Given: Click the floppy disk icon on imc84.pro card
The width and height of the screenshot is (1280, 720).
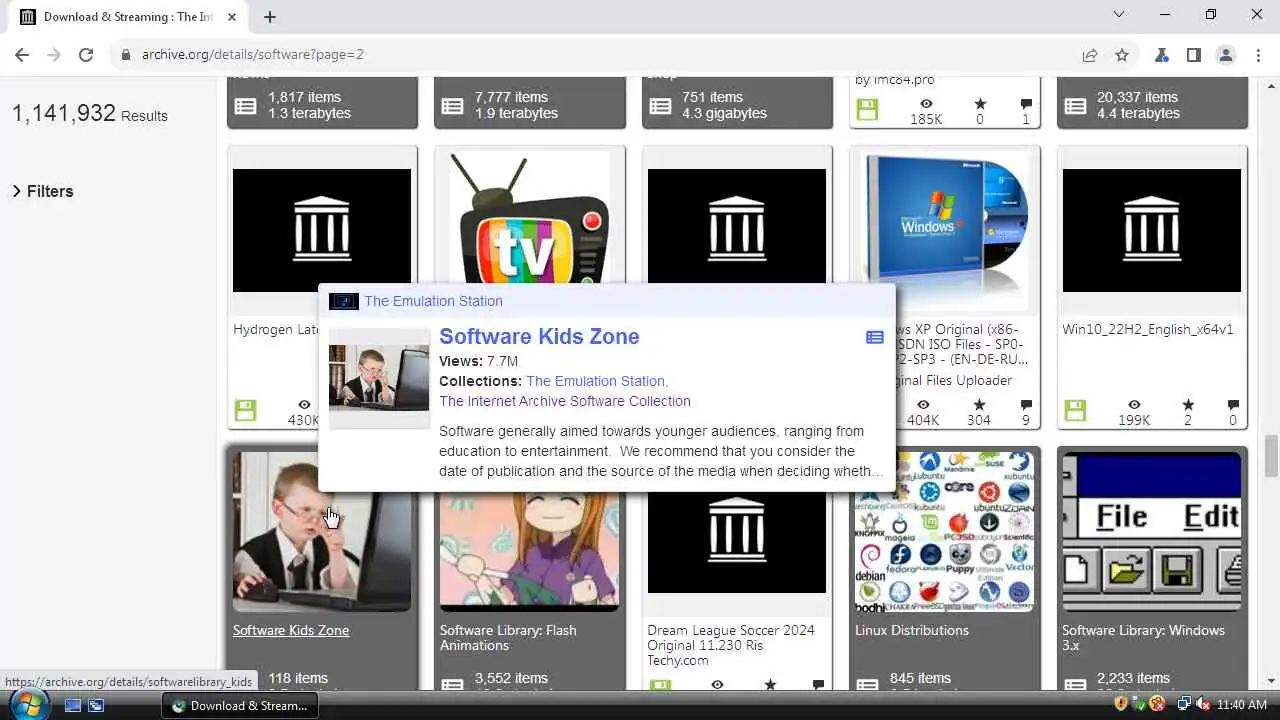Looking at the screenshot, I should (x=867, y=110).
